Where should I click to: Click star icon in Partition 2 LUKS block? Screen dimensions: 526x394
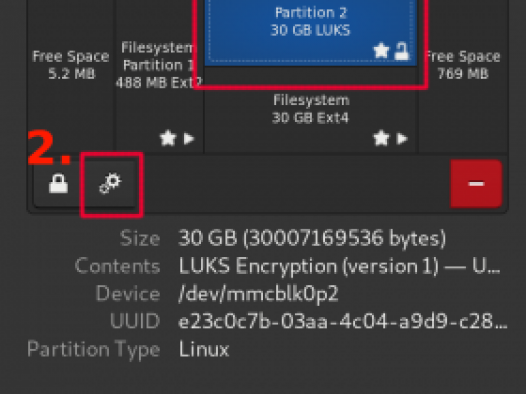pyautogui.click(x=381, y=51)
